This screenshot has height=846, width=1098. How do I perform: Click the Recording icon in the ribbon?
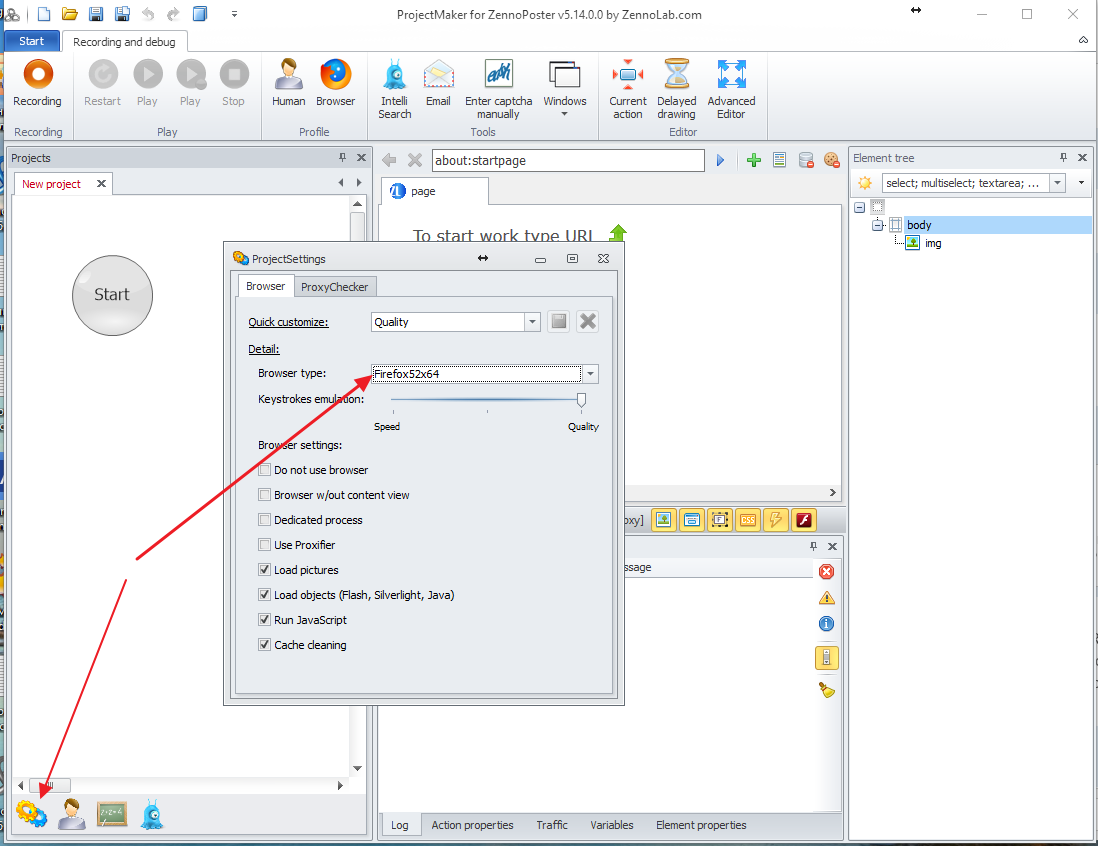[37, 76]
